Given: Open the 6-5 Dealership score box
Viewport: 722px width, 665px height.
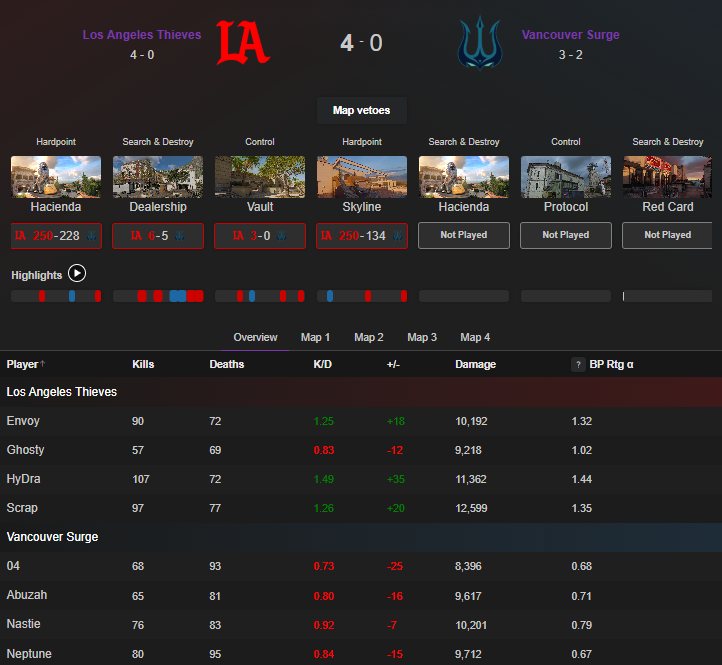Looking at the screenshot, I should pyautogui.click(x=158, y=236).
